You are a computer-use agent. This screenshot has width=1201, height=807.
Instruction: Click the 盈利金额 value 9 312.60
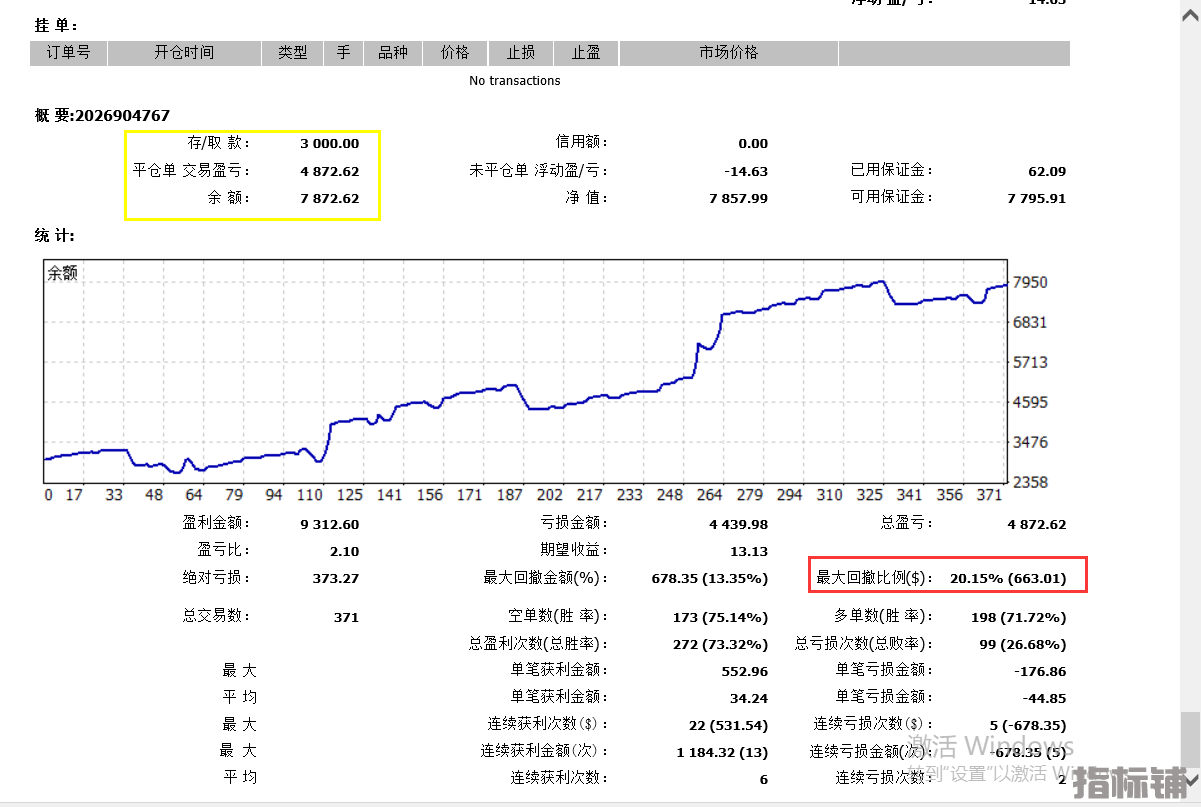[x=329, y=524]
